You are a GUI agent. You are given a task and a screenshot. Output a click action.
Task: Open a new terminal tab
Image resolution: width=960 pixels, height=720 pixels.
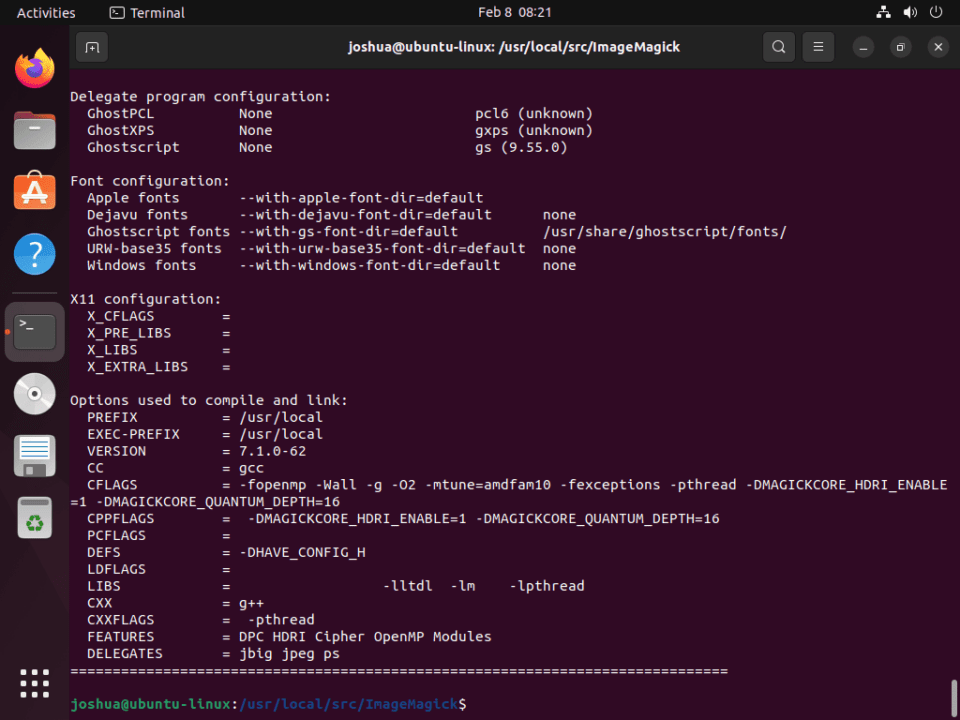pos(92,47)
